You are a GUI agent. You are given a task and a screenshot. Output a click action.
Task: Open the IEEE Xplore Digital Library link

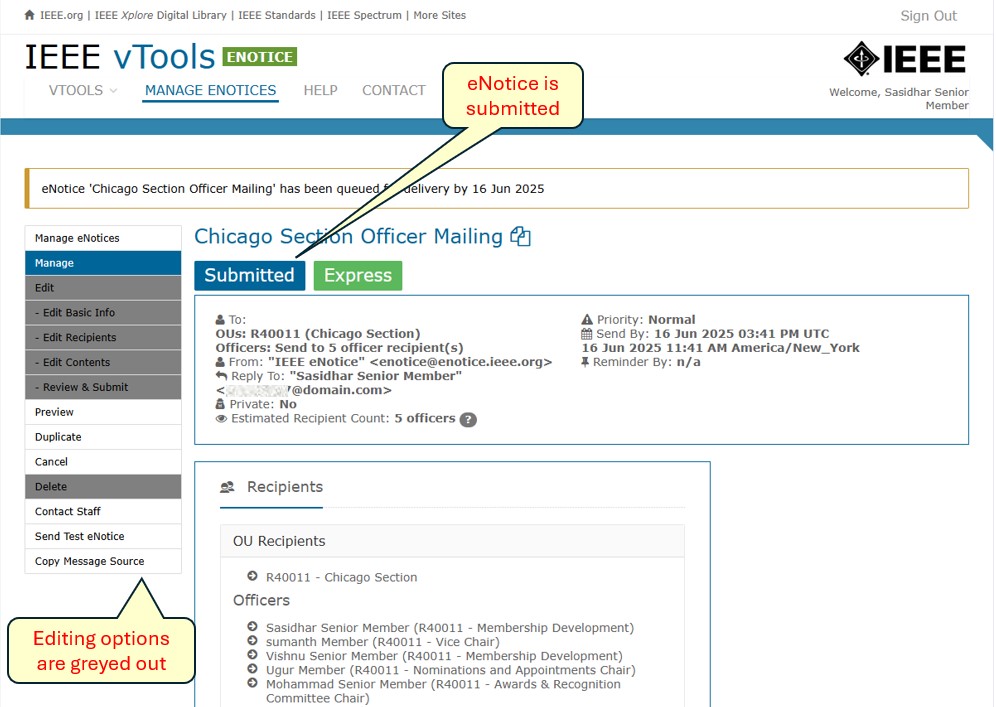[x=161, y=15]
